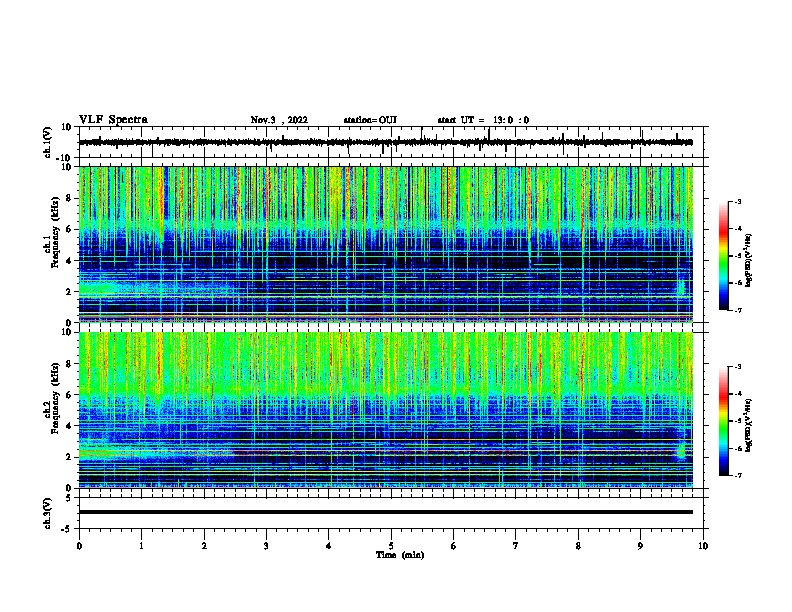Click the time axis tick label "1"

[141, 546]
